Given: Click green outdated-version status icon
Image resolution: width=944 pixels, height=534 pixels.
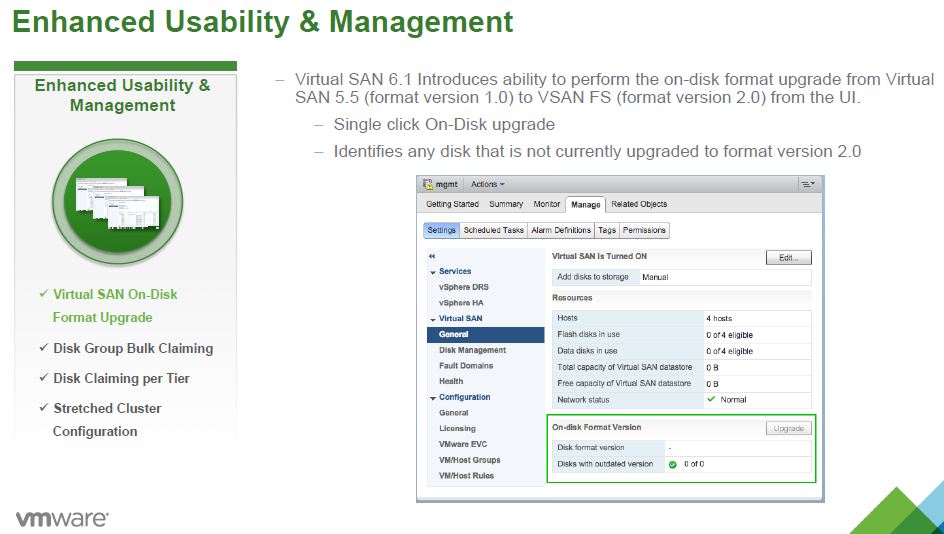Looking at the screenshot, I should point(673,464).
